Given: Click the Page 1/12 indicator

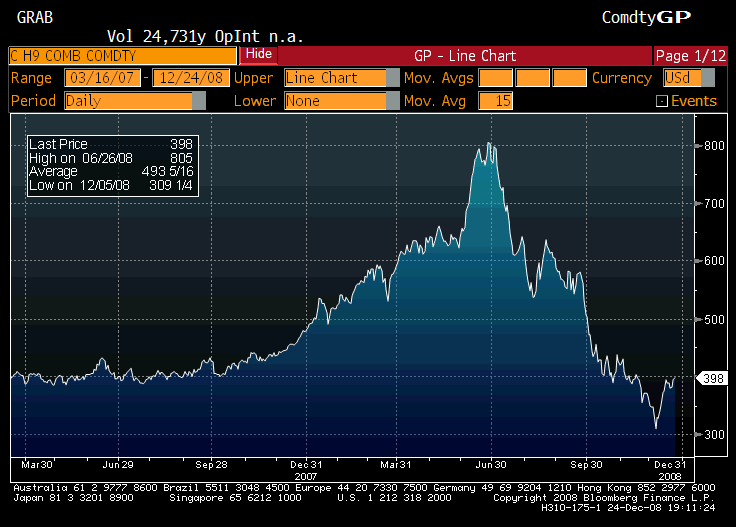Looking at the screenshot, I should [691, 56].
